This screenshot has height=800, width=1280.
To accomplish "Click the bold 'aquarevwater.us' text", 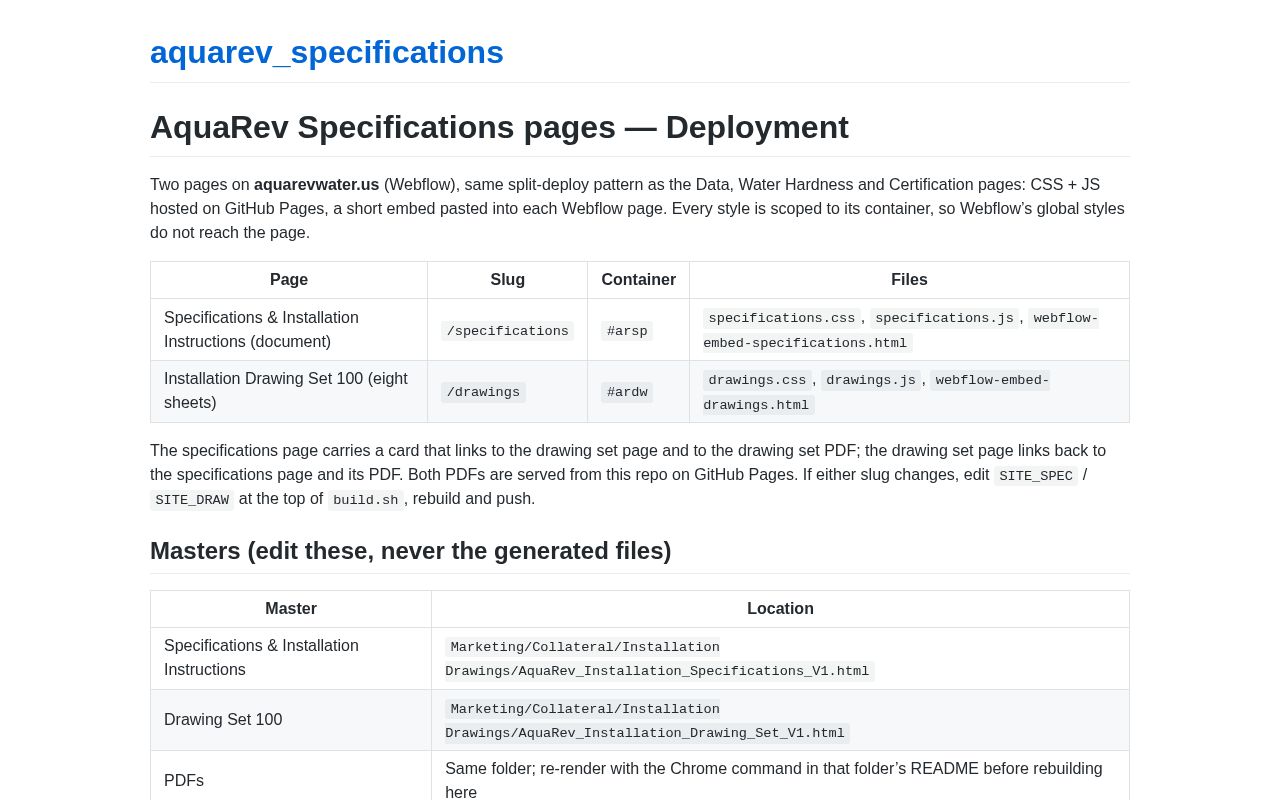I will [x=317, y=185].
